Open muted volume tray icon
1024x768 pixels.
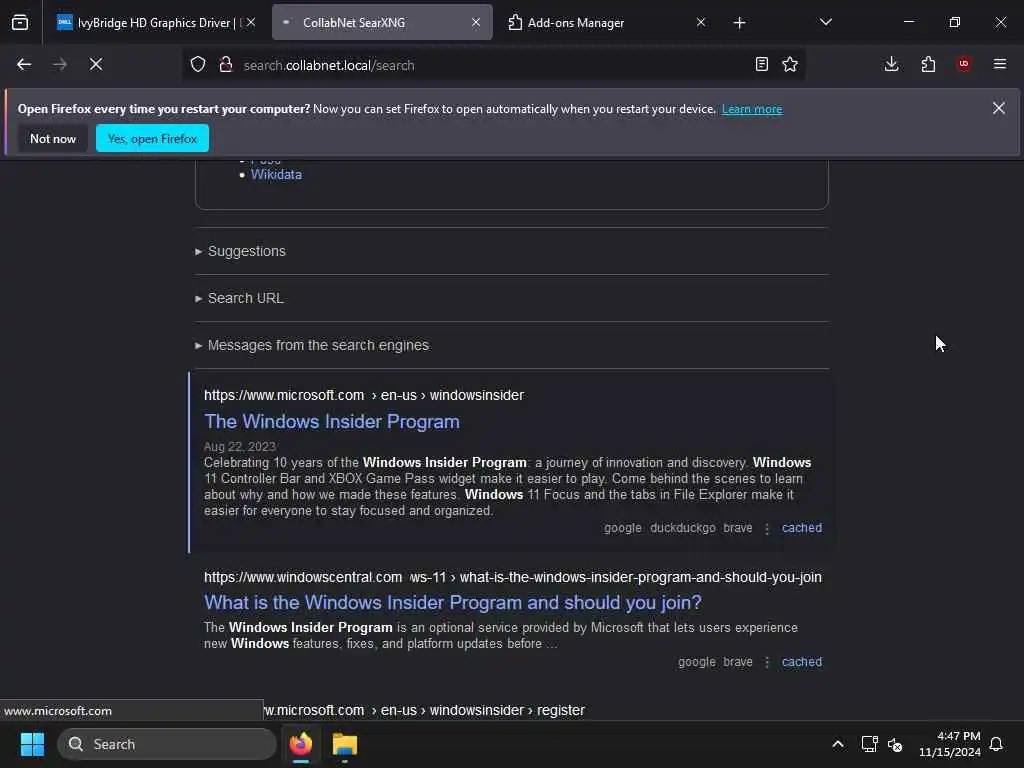[895, 744]
